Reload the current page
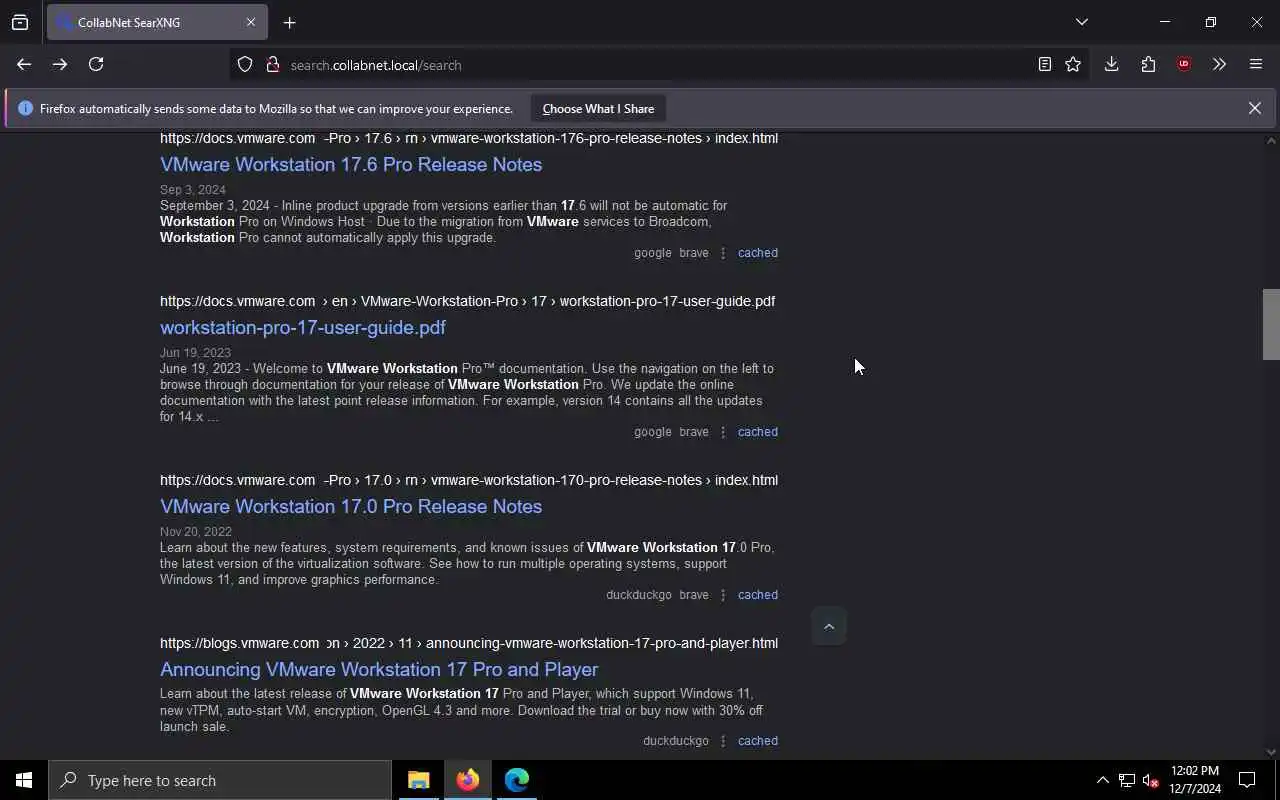Screen dimensions: 1280x800 [96, 64]
